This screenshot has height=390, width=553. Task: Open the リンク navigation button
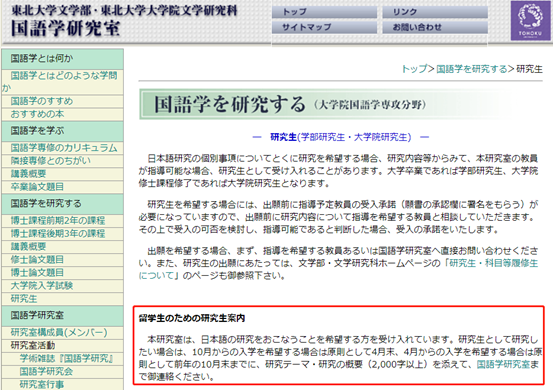pyautogui.click(x=435, y=12)
